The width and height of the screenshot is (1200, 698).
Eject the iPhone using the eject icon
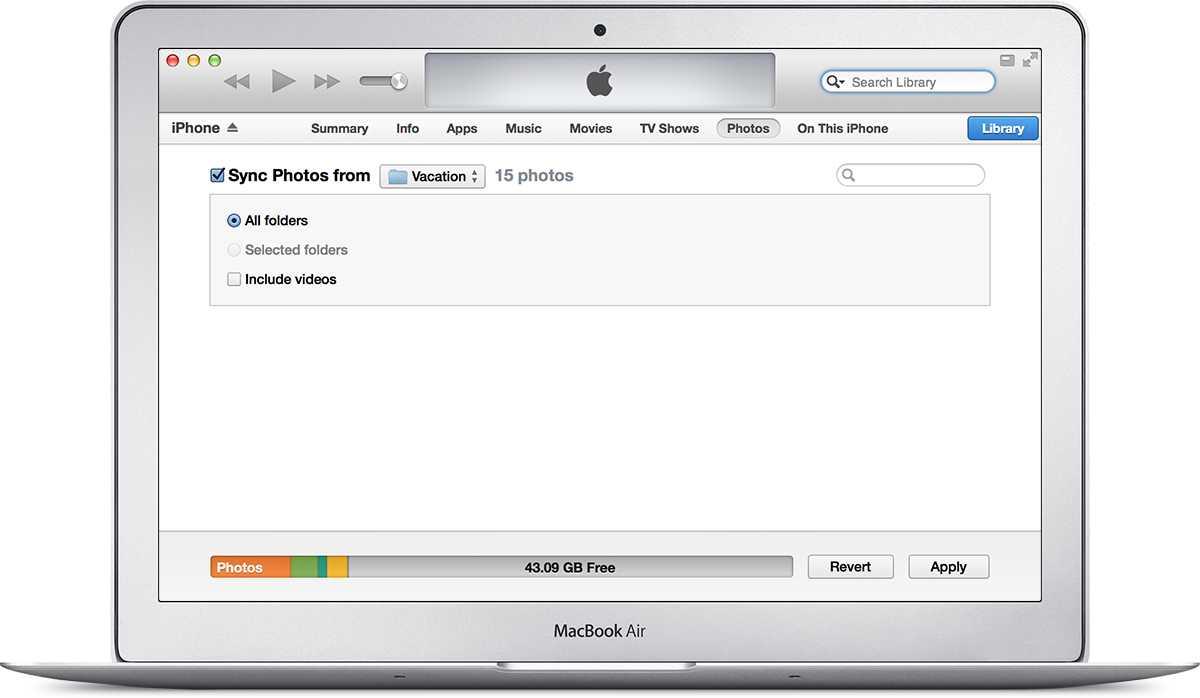233,128
